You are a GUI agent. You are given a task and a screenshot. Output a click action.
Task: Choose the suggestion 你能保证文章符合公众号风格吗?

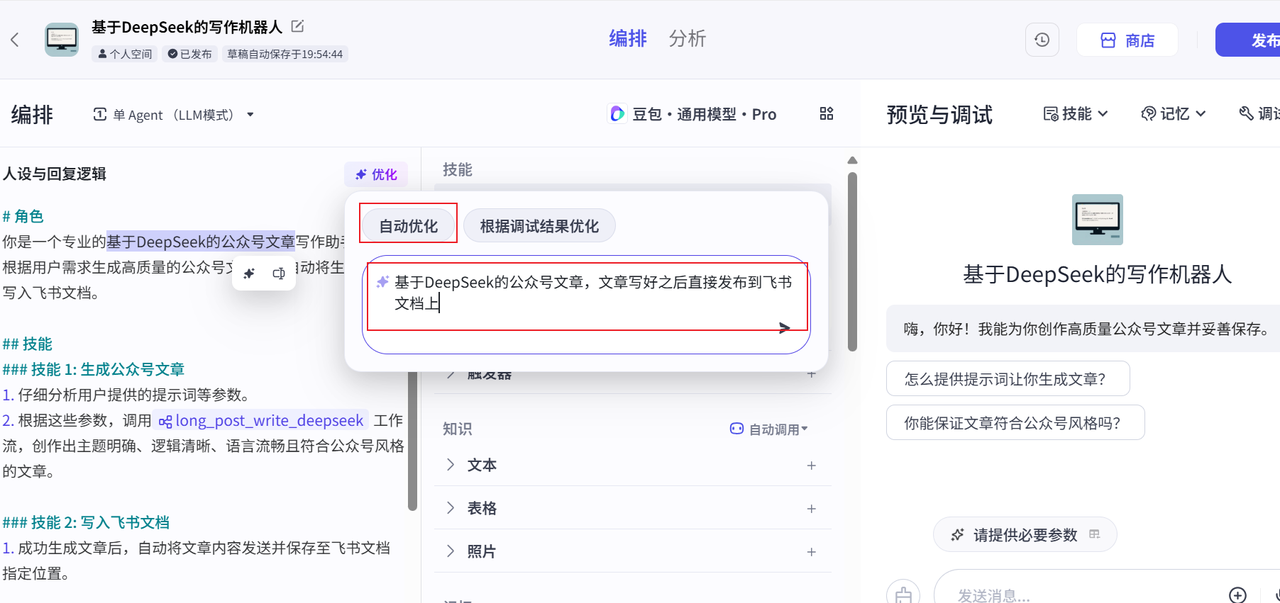[1015, 423]
